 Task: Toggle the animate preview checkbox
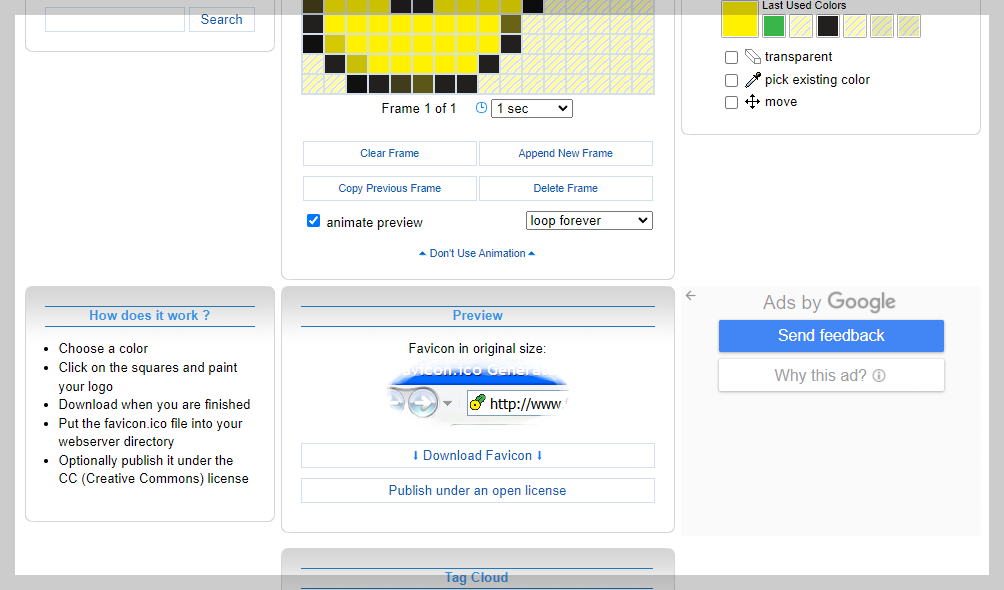[313, 221]
